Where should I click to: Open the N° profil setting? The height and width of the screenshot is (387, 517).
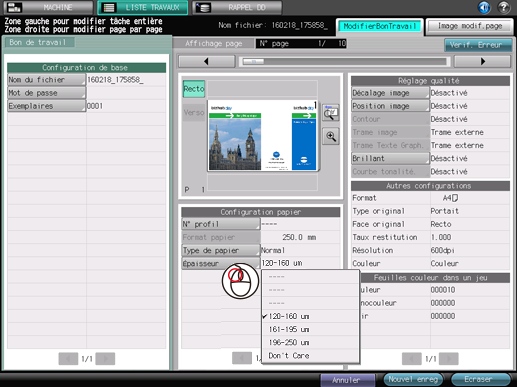point(221,224)
